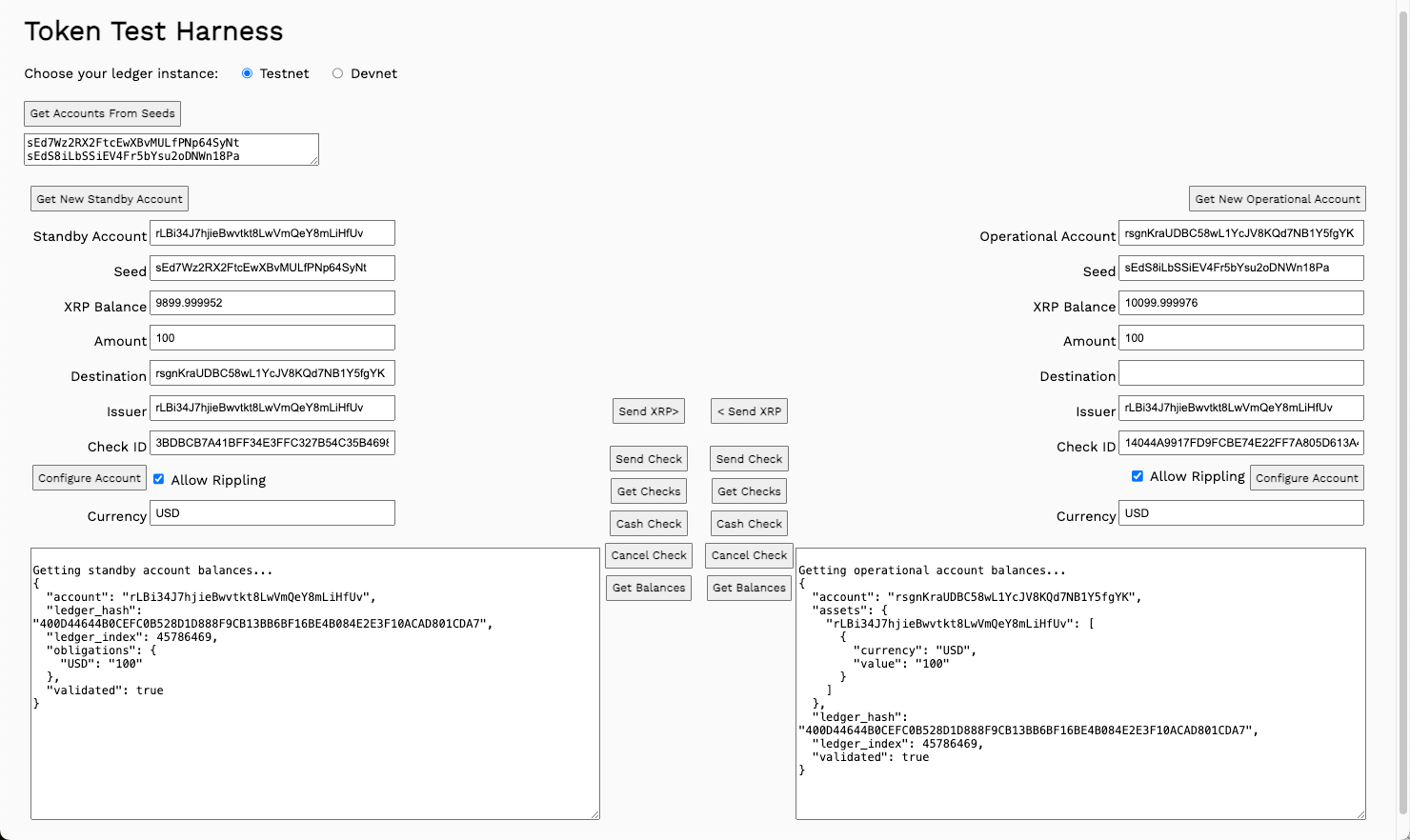Toggle standby Allow Rippling checkbox
1410x840 pixels.
pyautogui.click(x=159, y=479)
